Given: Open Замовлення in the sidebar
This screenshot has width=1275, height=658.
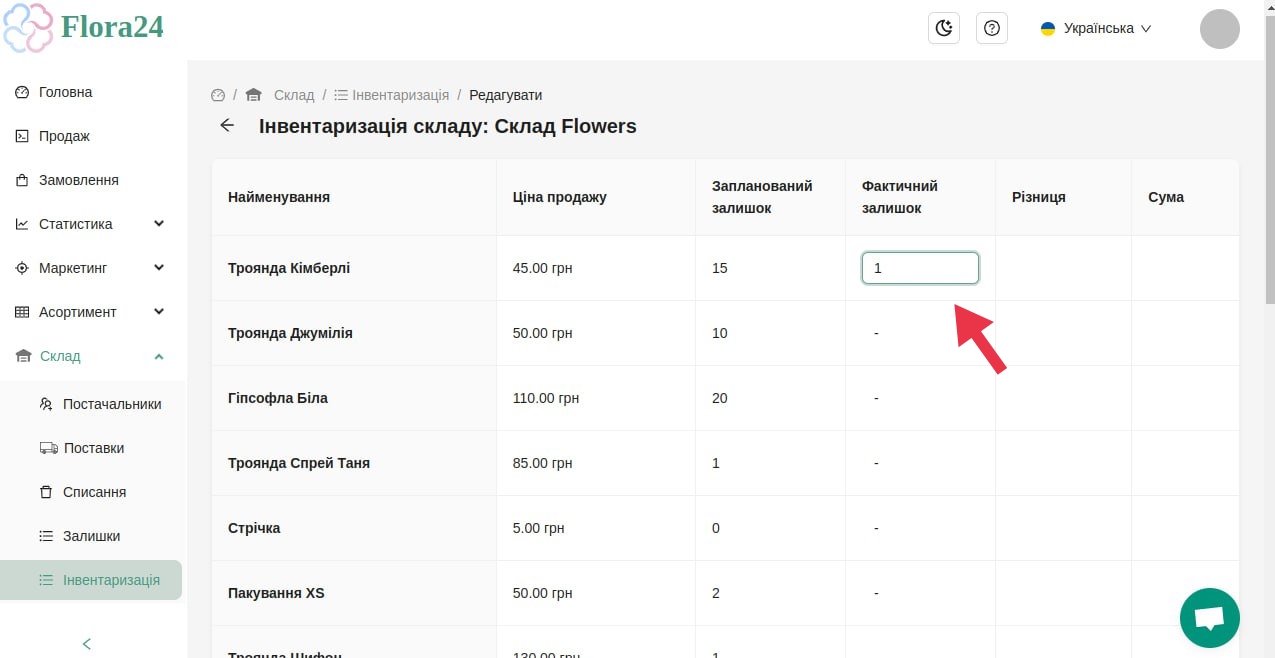Looking at the screenshot, I should point(93,180).
